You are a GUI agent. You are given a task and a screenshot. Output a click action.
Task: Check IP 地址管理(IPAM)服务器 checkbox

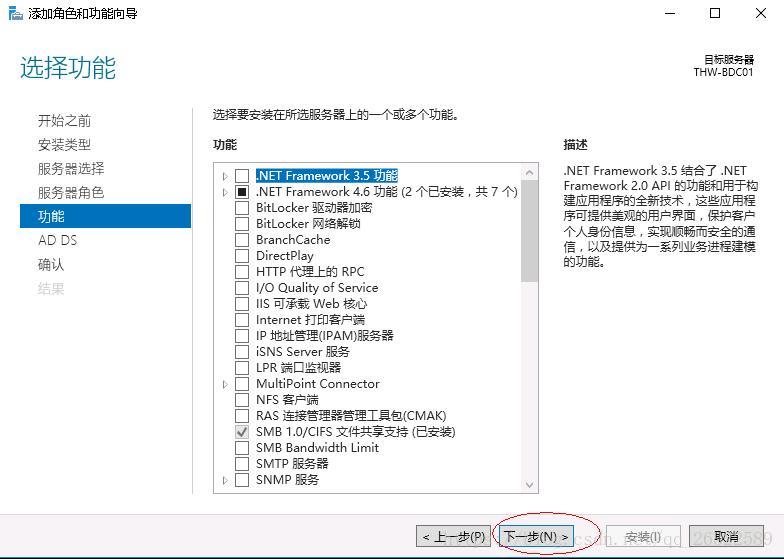(242, 336)
